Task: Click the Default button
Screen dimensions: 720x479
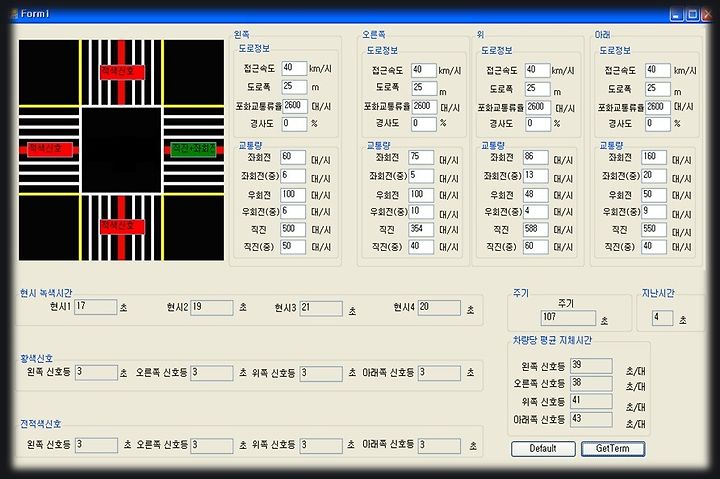Action: (543, 448)
